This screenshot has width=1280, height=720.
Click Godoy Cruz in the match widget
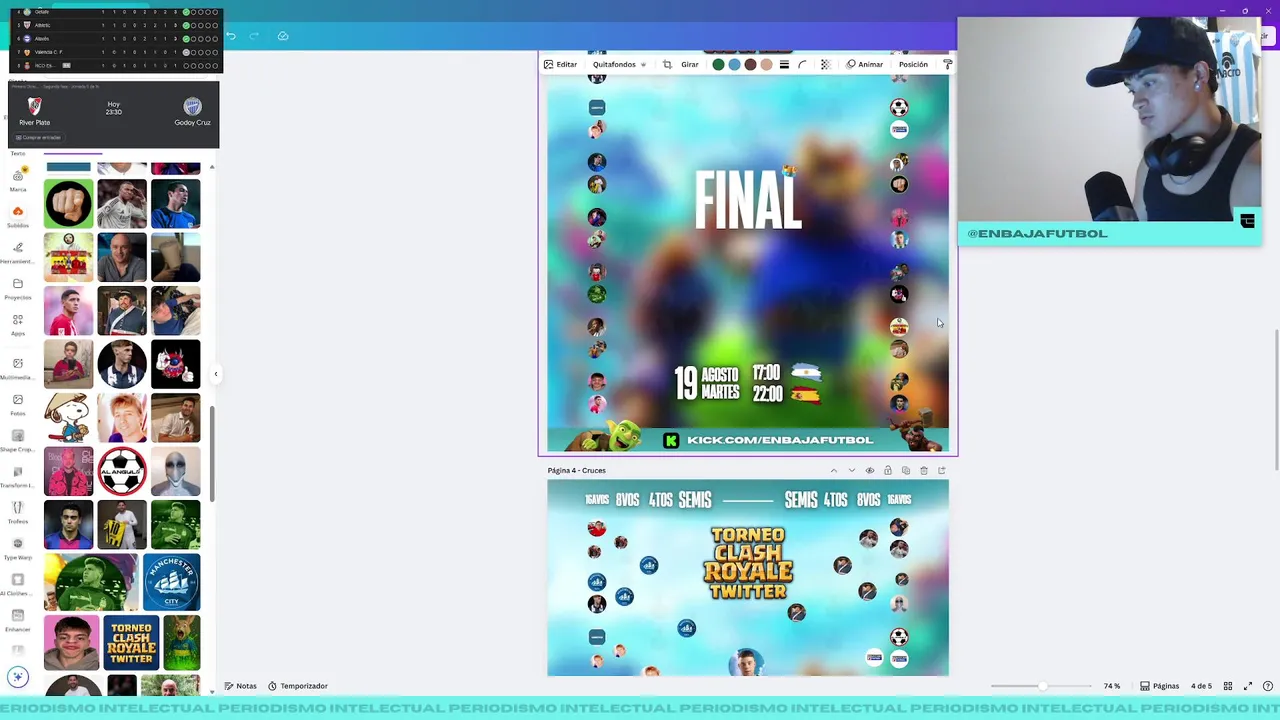[x=192, y=111]
